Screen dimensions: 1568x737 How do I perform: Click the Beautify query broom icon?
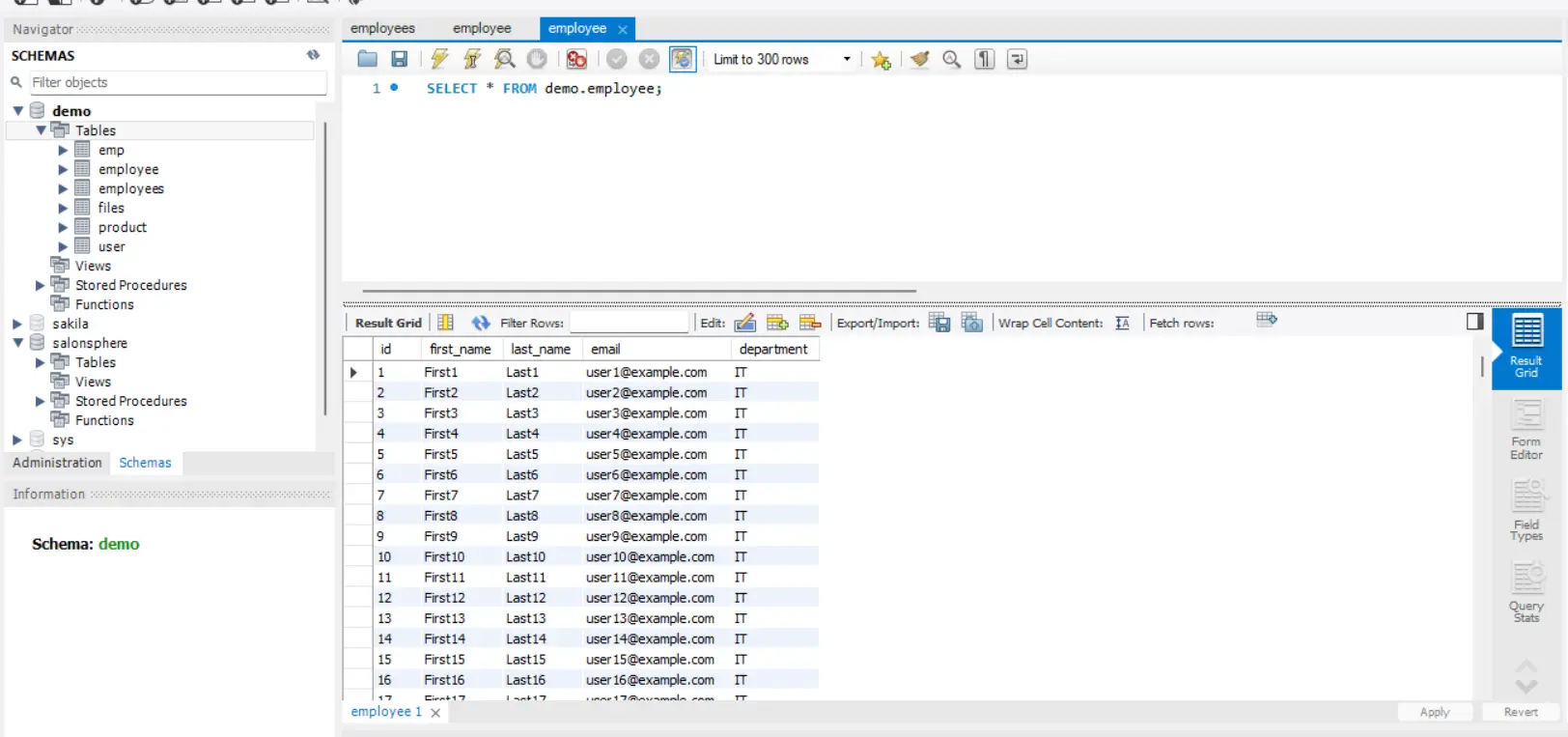click(x=919, y=59)
